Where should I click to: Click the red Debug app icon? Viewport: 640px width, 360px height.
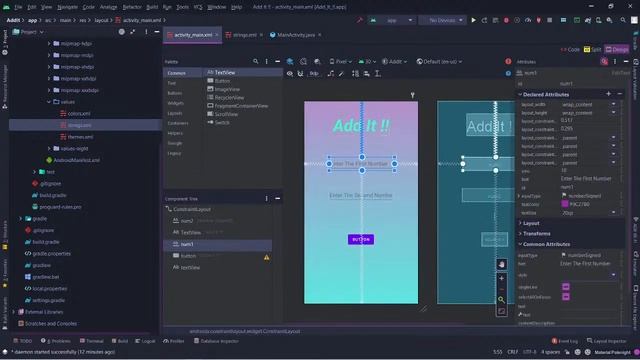506,20
